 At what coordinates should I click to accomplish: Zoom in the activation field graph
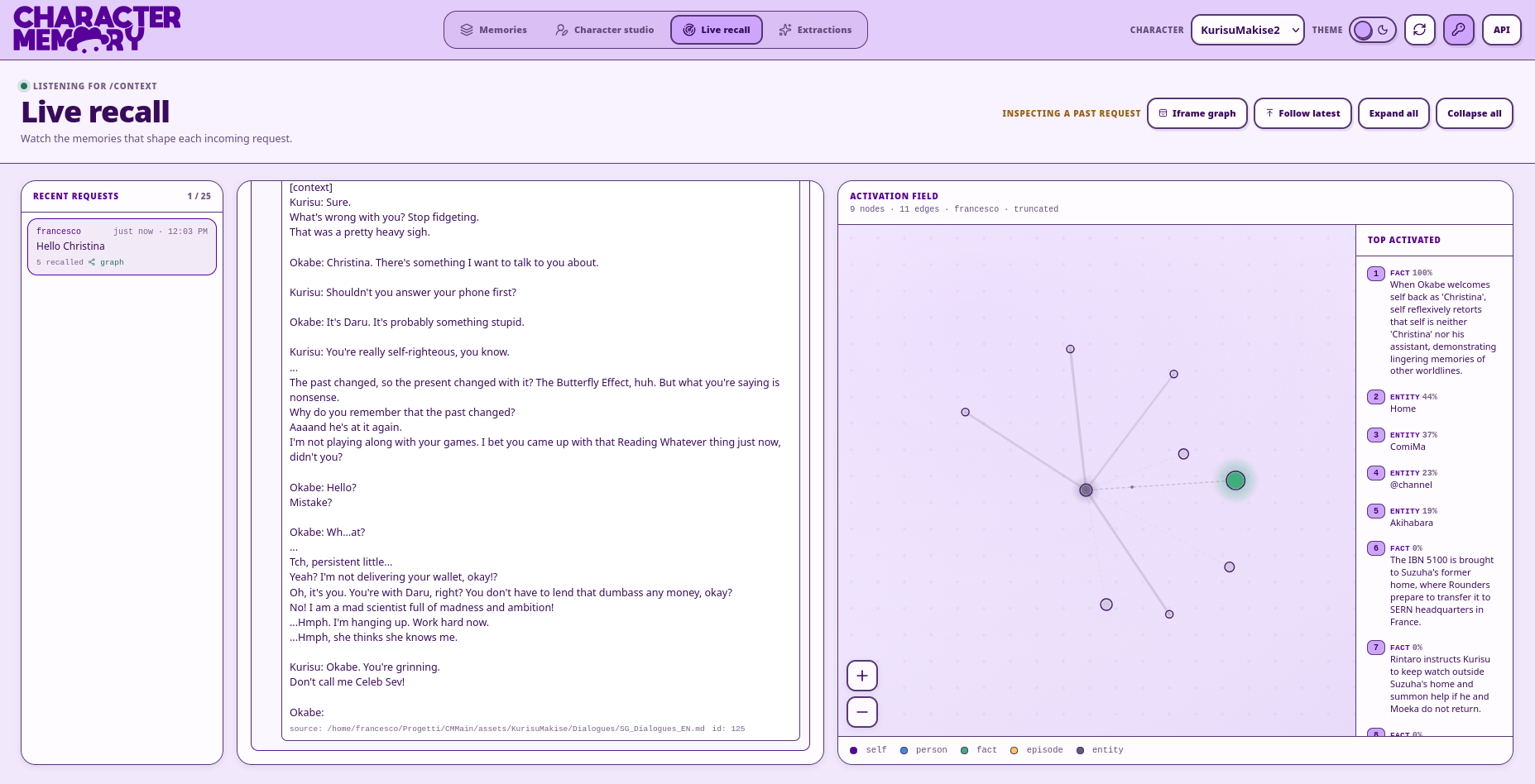point(862,676)
